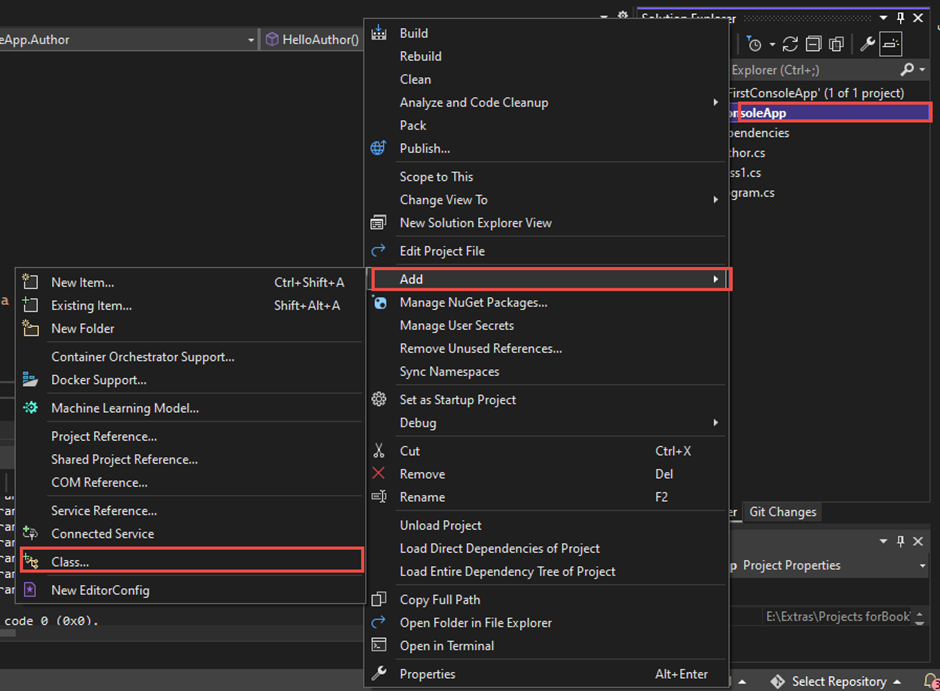Click the Docker Support whale icon
Screen dimensions: 940x691
(x=32, y=379)
